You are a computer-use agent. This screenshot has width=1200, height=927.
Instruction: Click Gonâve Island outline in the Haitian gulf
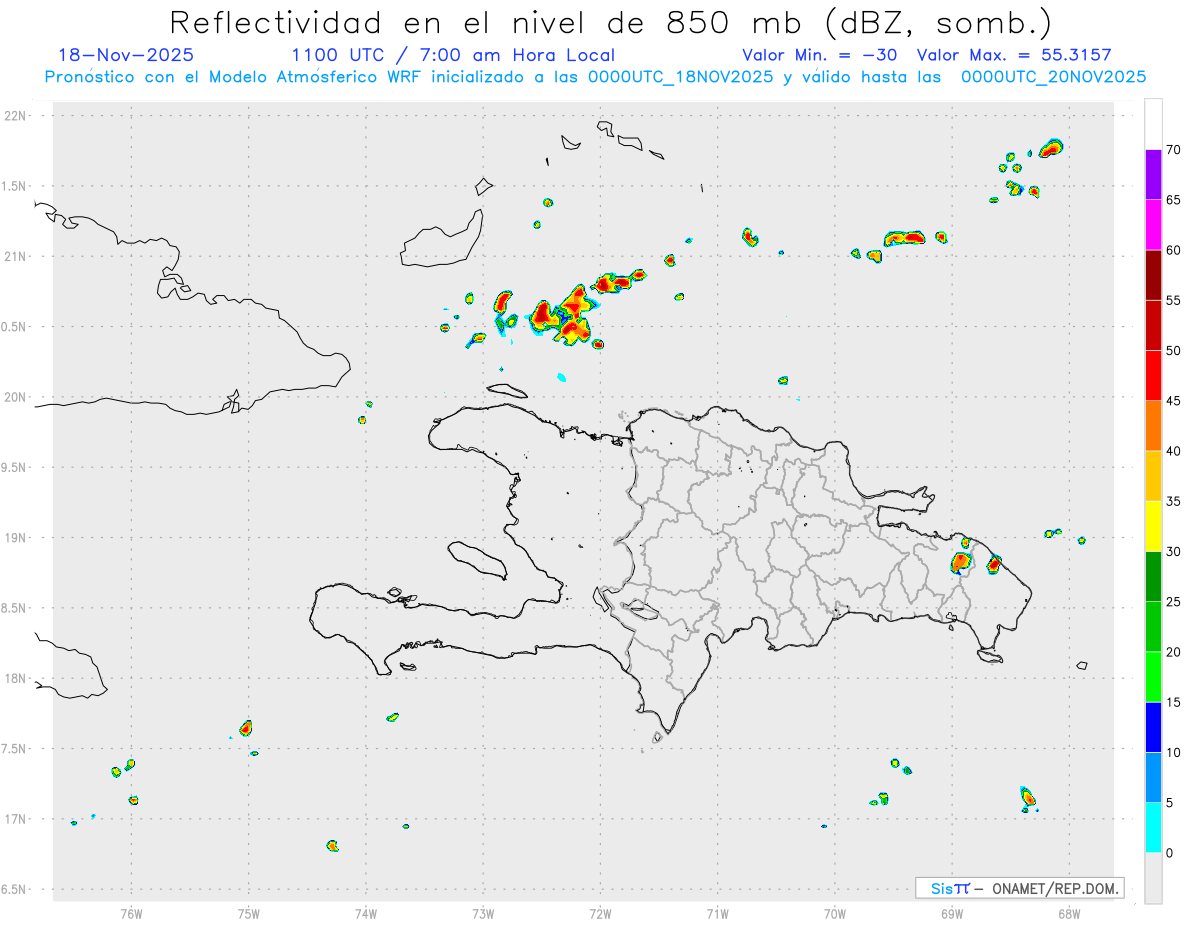476,559
